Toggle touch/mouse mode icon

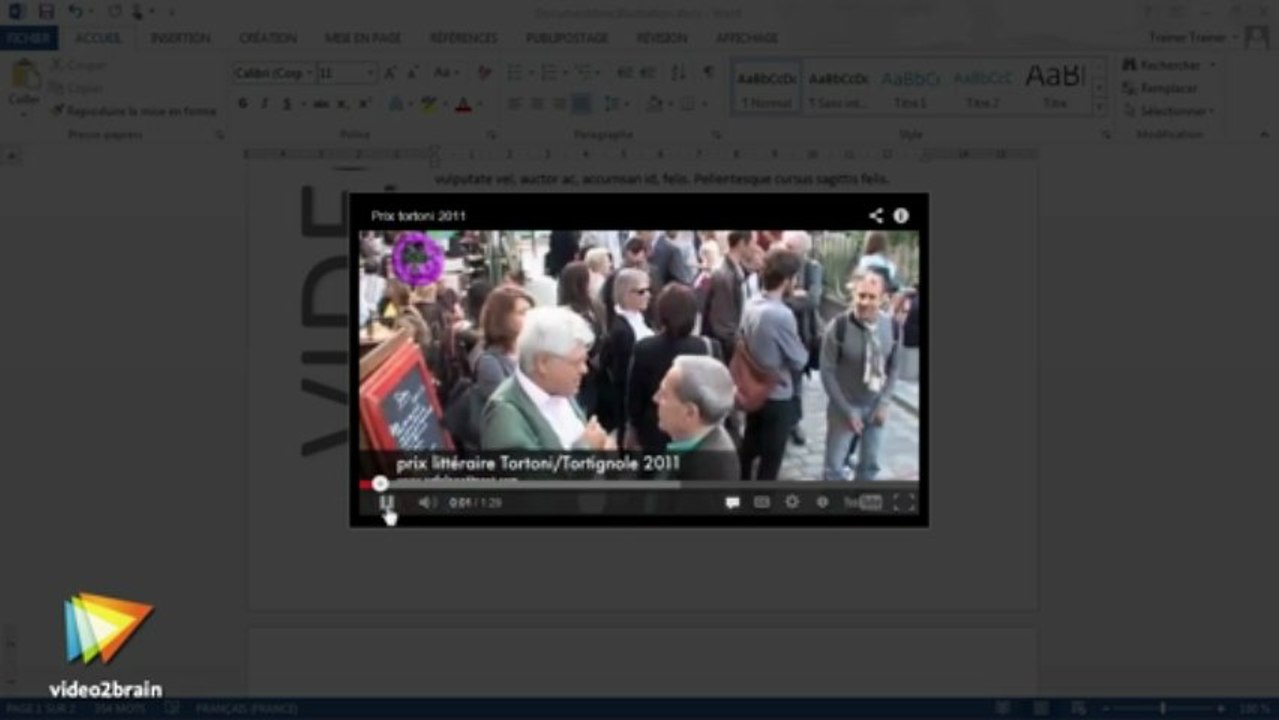pos(138,12)
